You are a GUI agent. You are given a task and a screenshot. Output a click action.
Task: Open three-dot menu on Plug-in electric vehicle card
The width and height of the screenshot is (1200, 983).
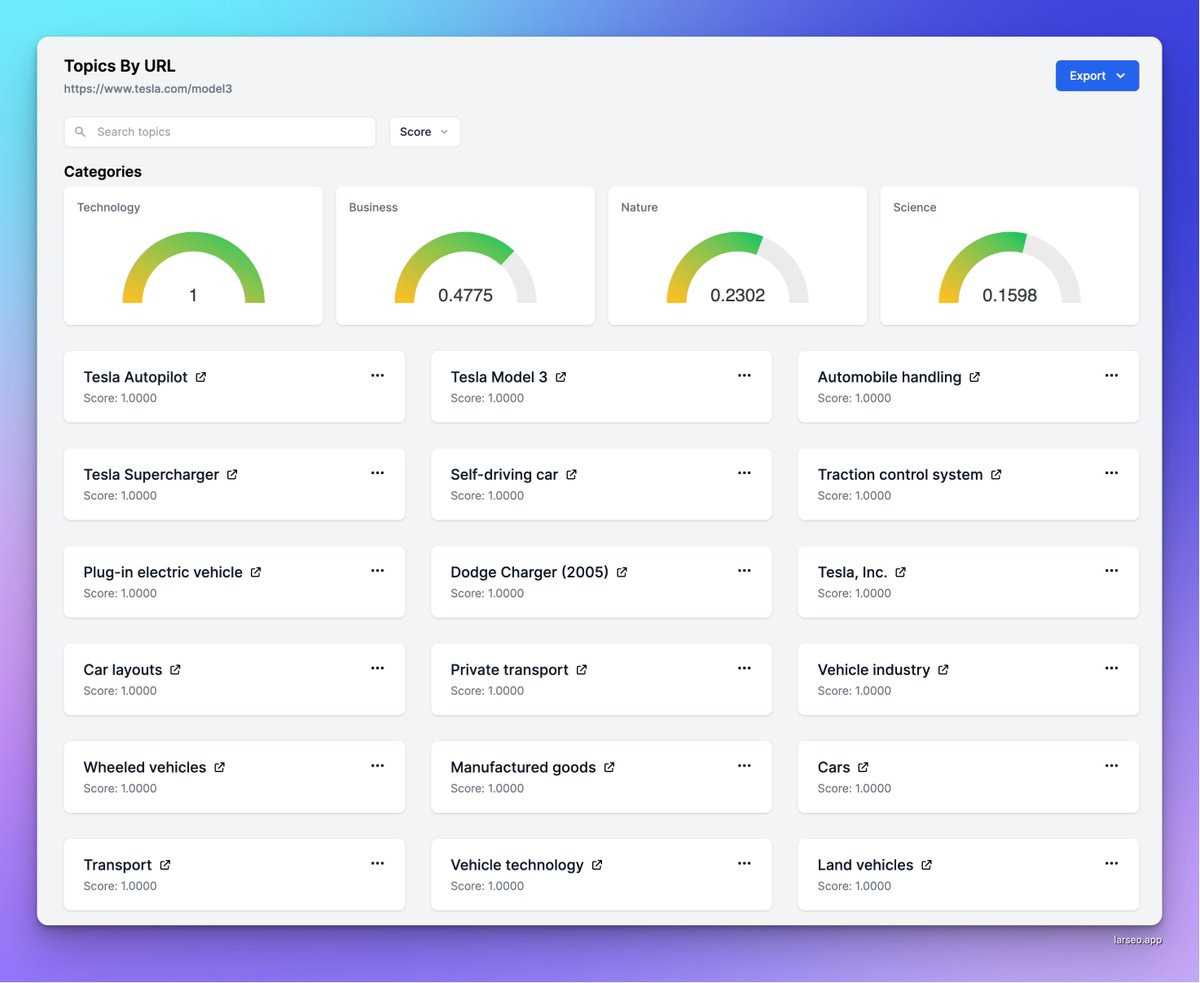point(377,570)
